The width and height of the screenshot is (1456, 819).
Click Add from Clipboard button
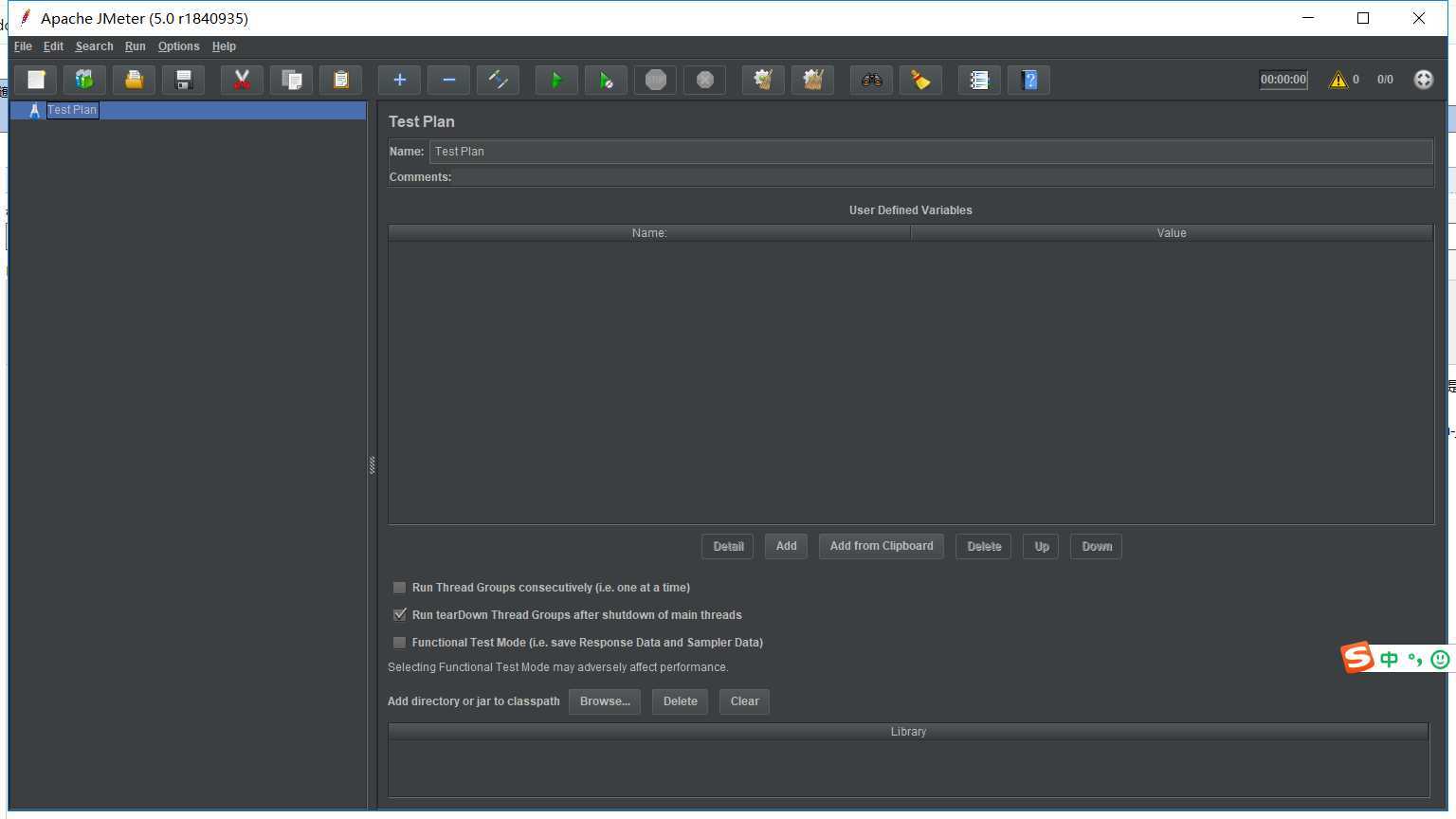pos(882,546)
